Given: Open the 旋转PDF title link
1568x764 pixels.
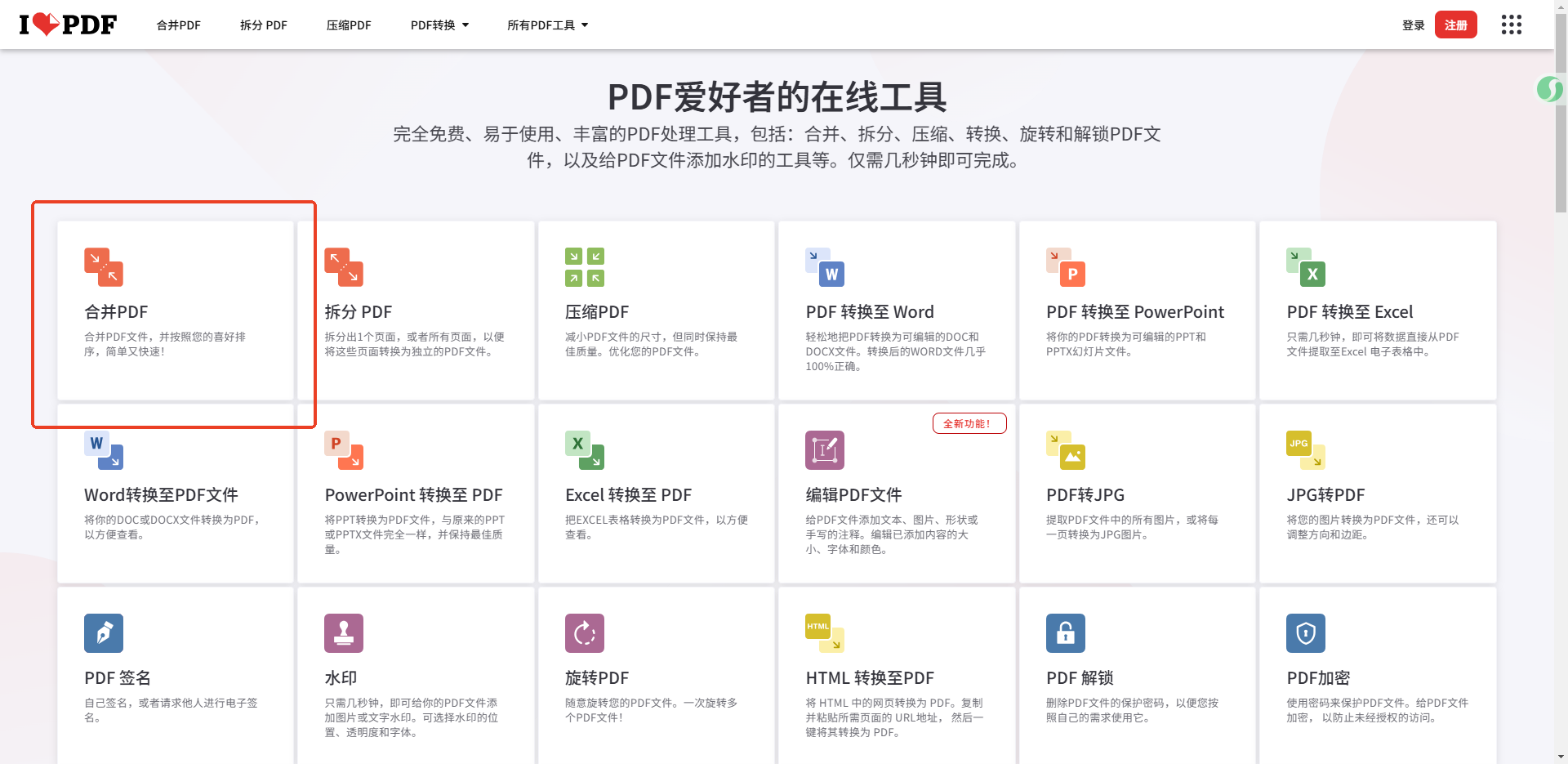Looking at the screenshot, I should pyautogui.click(x=597, y=678).
